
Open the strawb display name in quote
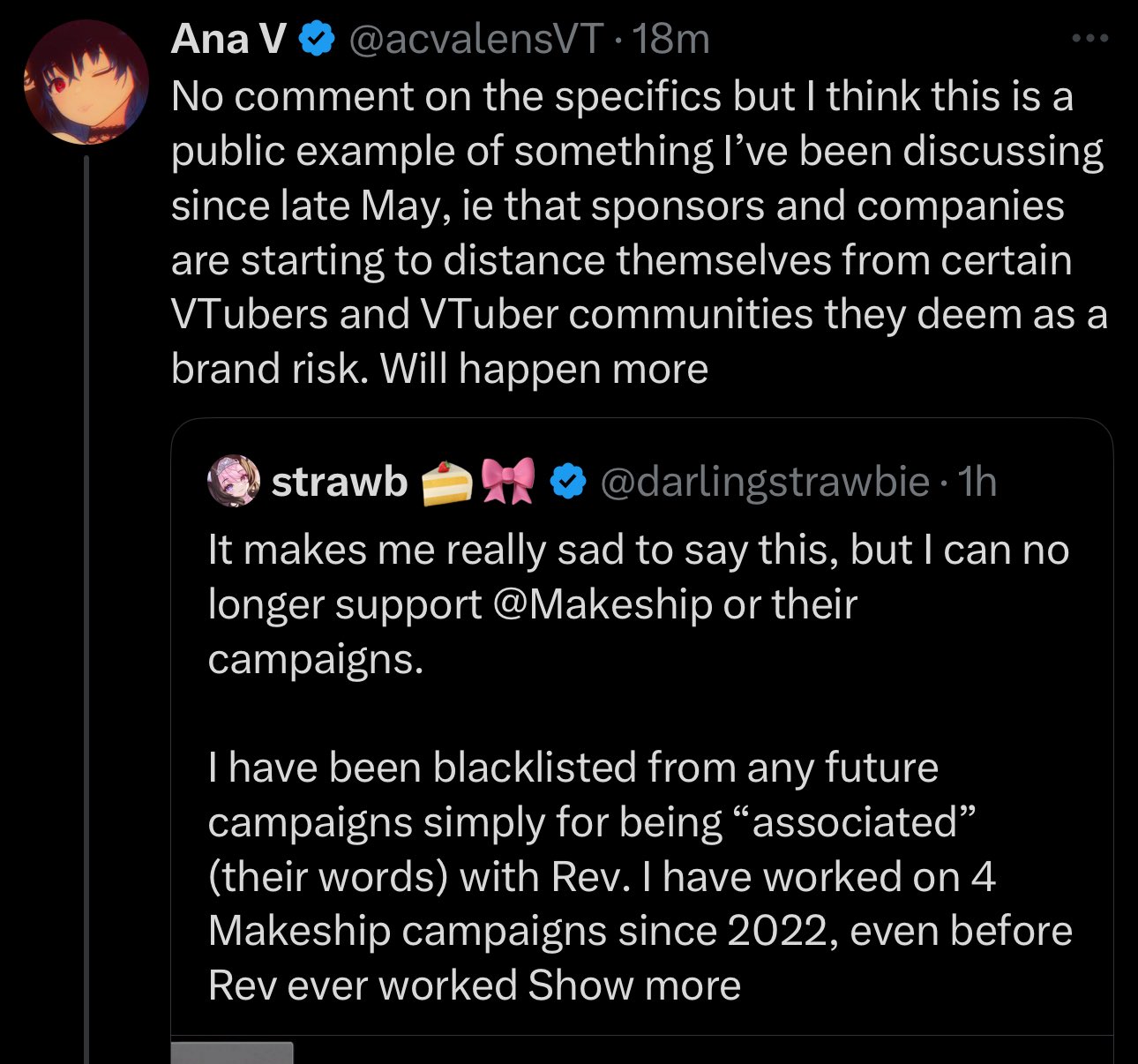click(340, 482)
